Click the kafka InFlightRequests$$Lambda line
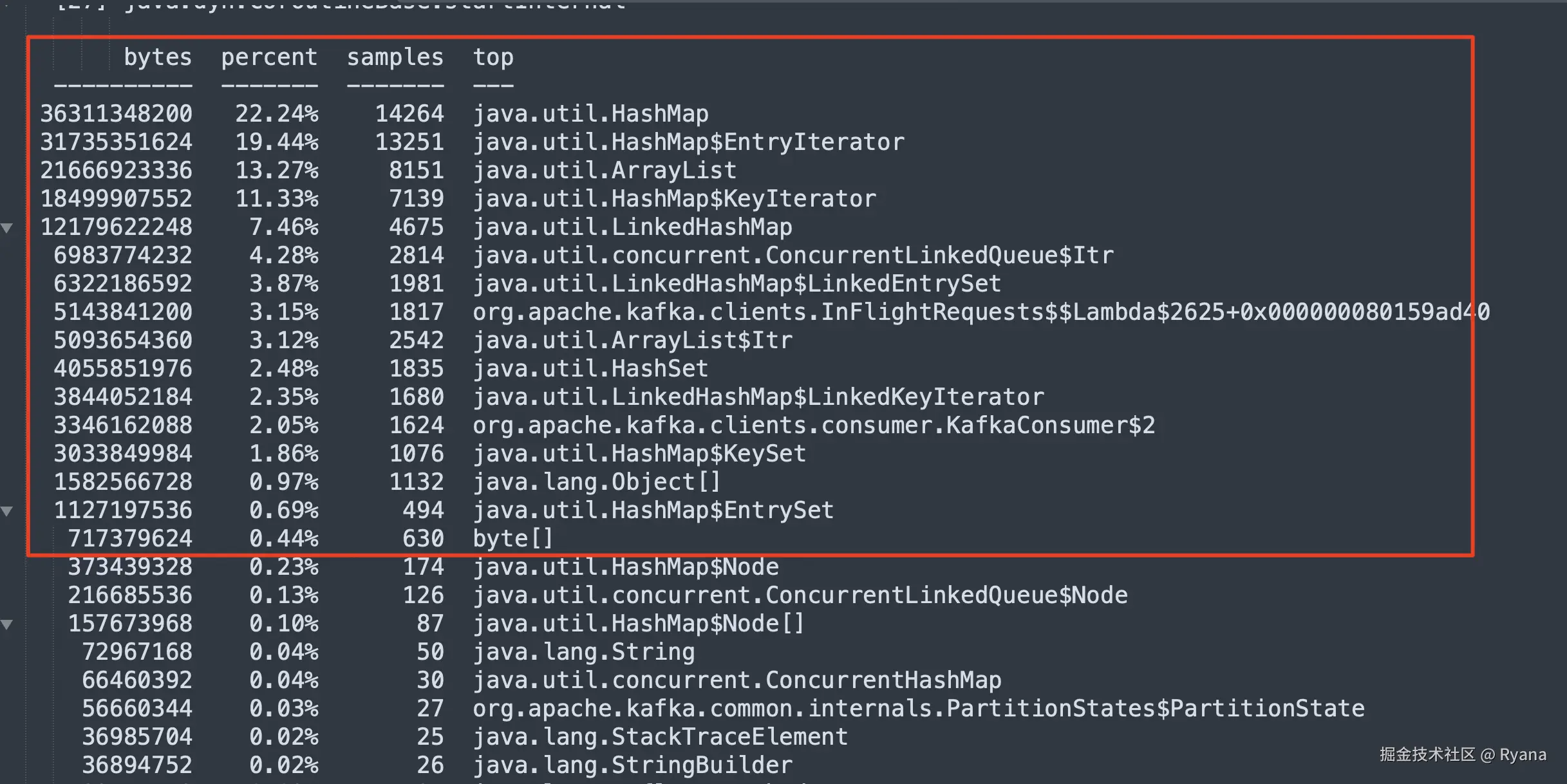This screenshot has width=1567, height=784. coord(981,312)
